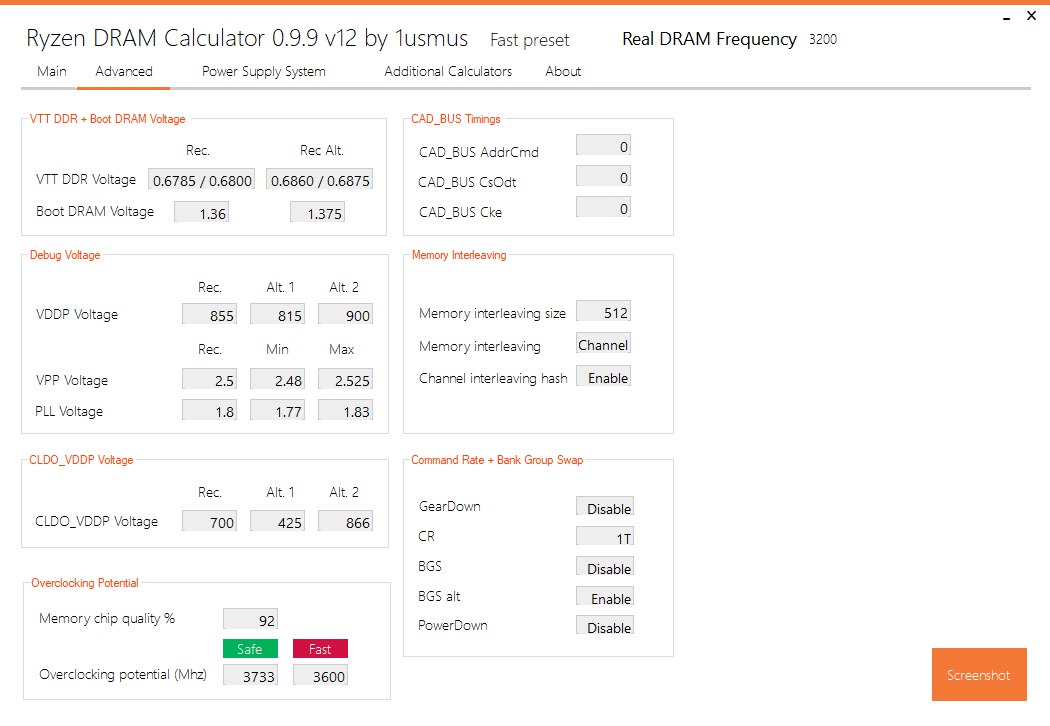Click CLDO_VDDP Alt. 2 value 866
This screenshot has width=1050, height=726.
tap(345, 521)
